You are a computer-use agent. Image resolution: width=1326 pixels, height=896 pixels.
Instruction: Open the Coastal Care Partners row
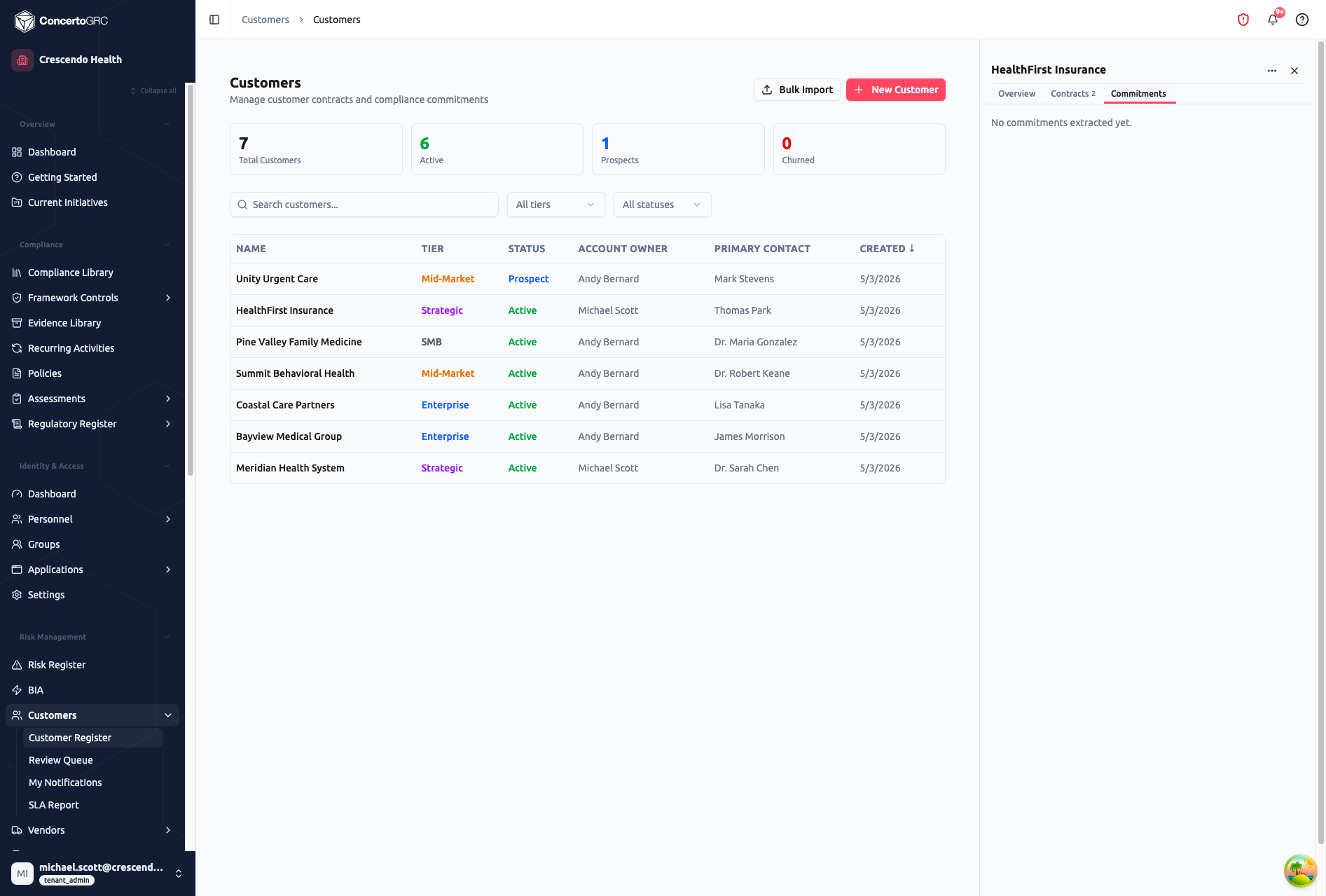pyautogui.click(x=587, y=405)
